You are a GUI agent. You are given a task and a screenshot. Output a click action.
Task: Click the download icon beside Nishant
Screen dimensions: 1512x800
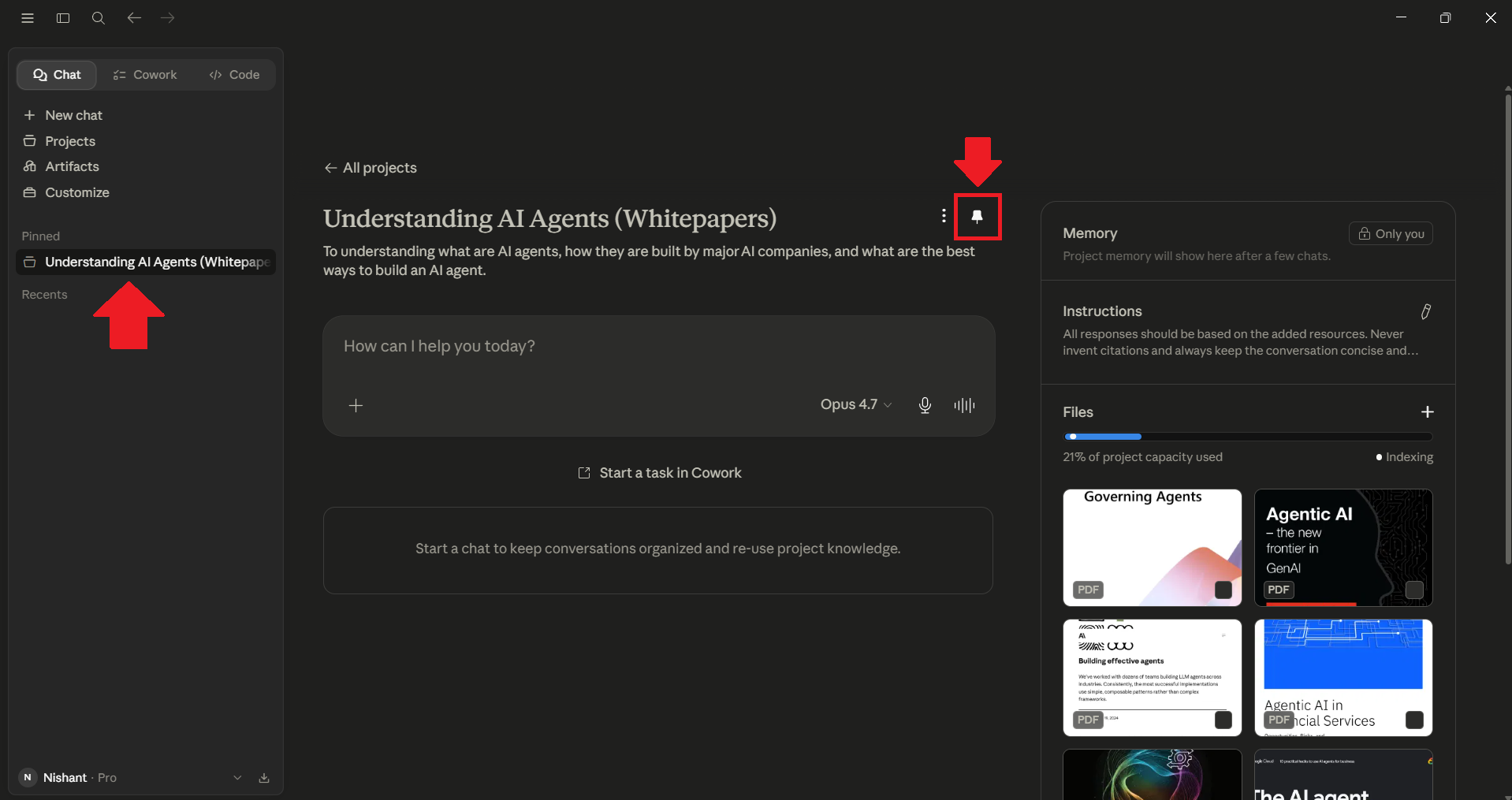tap(264, 778)
